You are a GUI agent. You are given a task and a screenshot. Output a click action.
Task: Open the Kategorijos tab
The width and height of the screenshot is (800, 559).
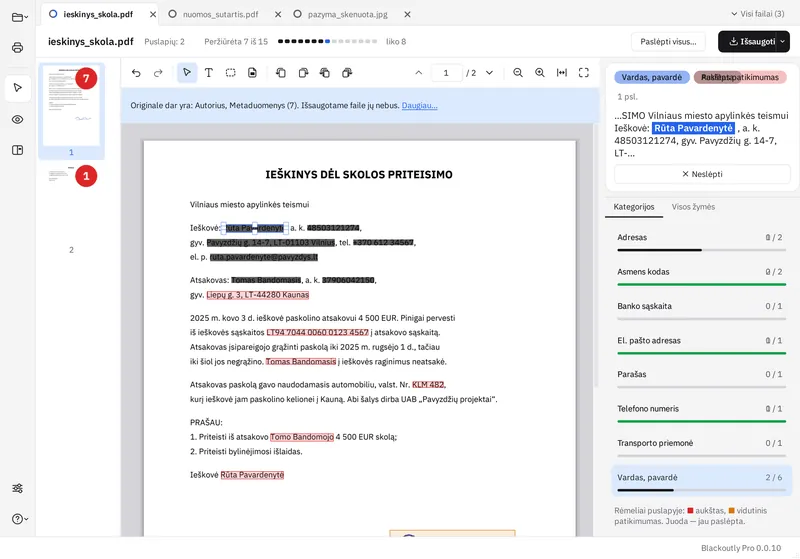tap(634, 207)
